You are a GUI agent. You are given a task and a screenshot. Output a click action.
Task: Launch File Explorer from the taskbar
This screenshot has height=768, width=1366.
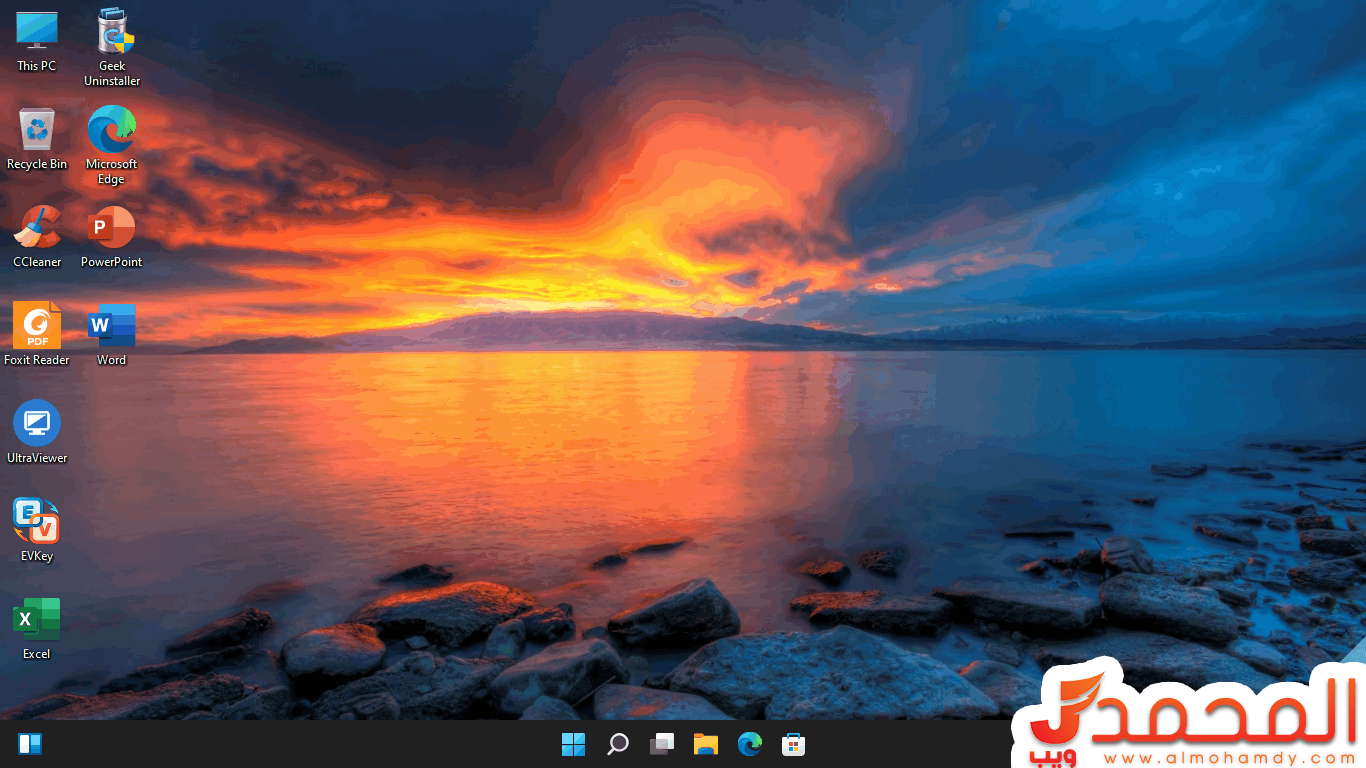pyautogui.click(x=706, y=744)
